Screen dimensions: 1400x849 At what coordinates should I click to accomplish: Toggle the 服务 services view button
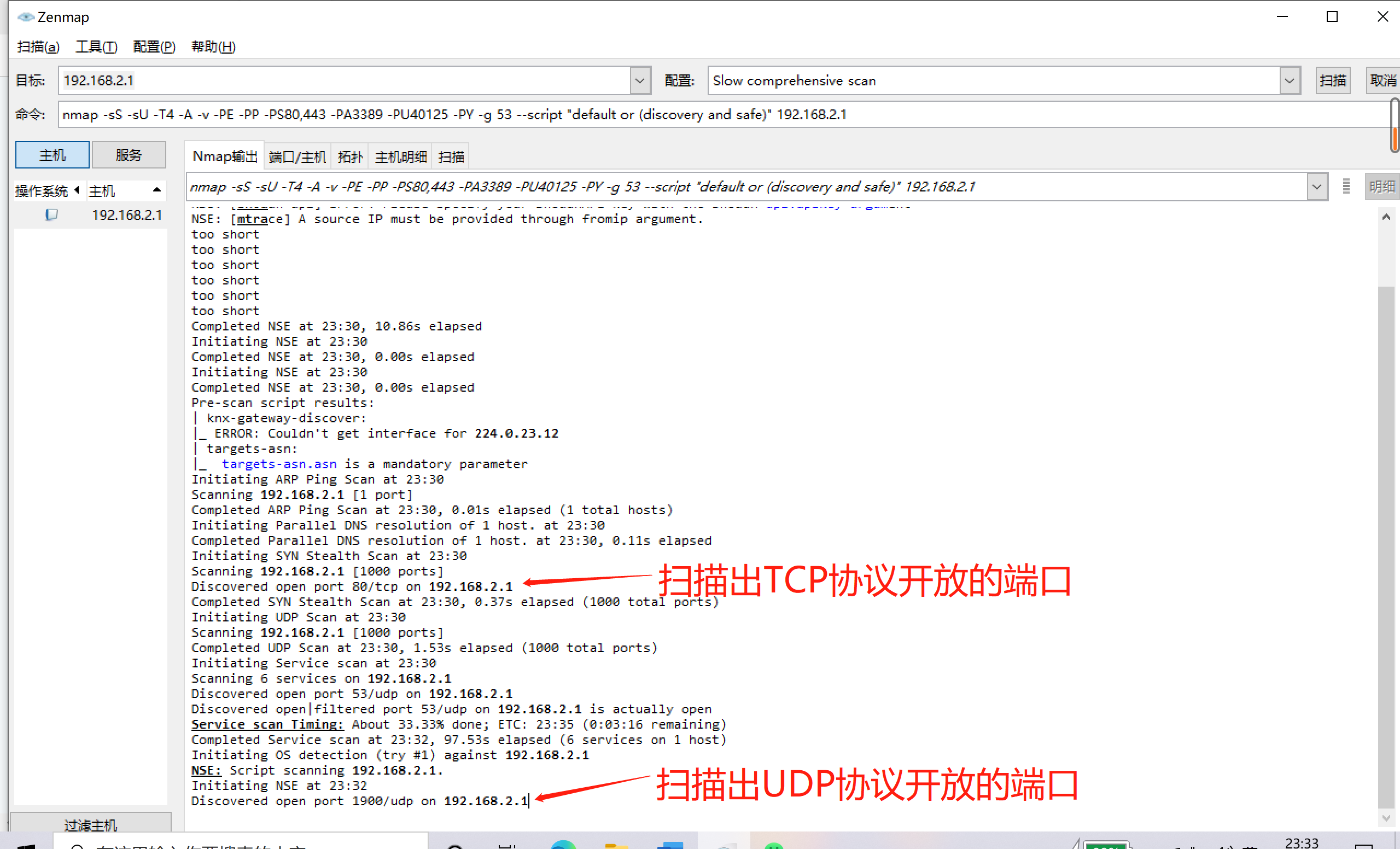click(x=129, y=155)
